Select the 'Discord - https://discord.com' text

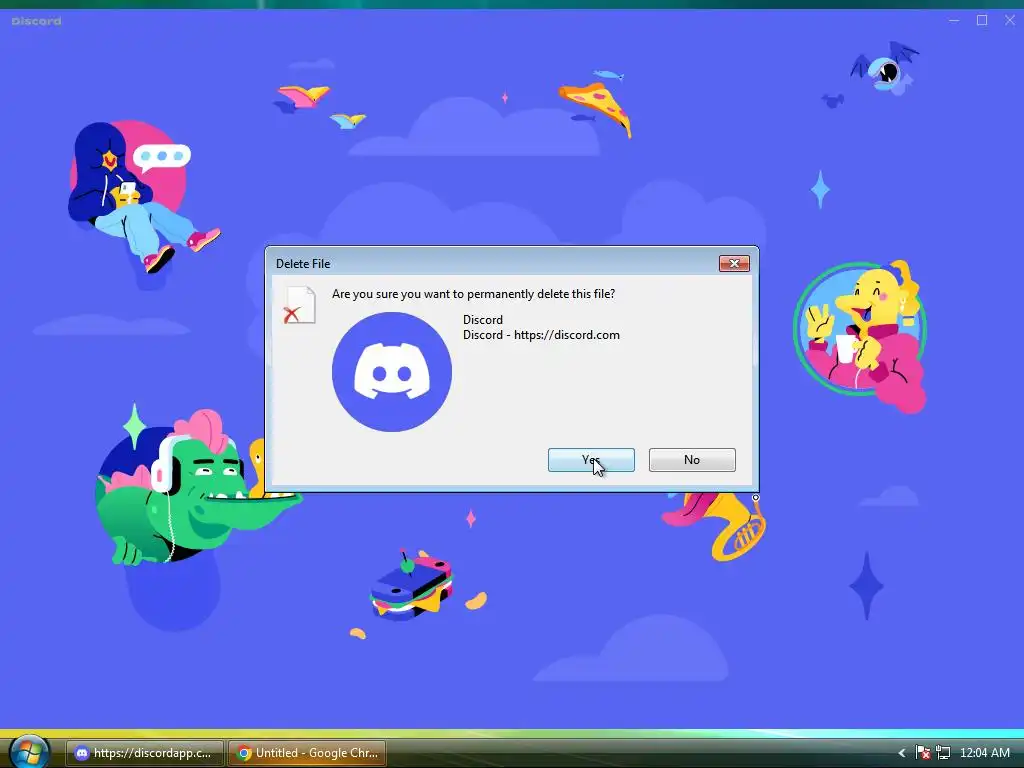[541, 335]
